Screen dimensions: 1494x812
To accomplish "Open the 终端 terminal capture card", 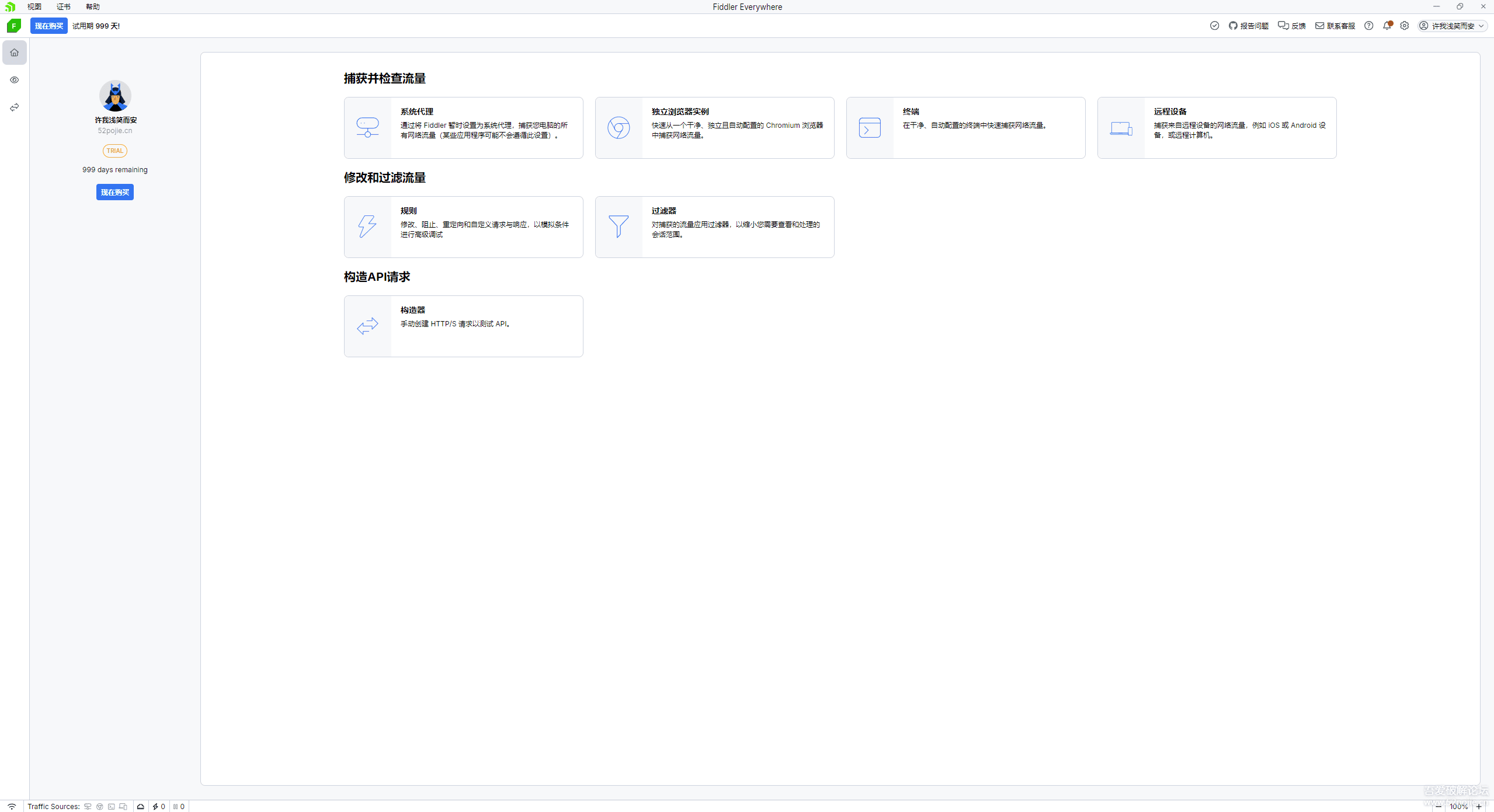I will click(965, 128).
